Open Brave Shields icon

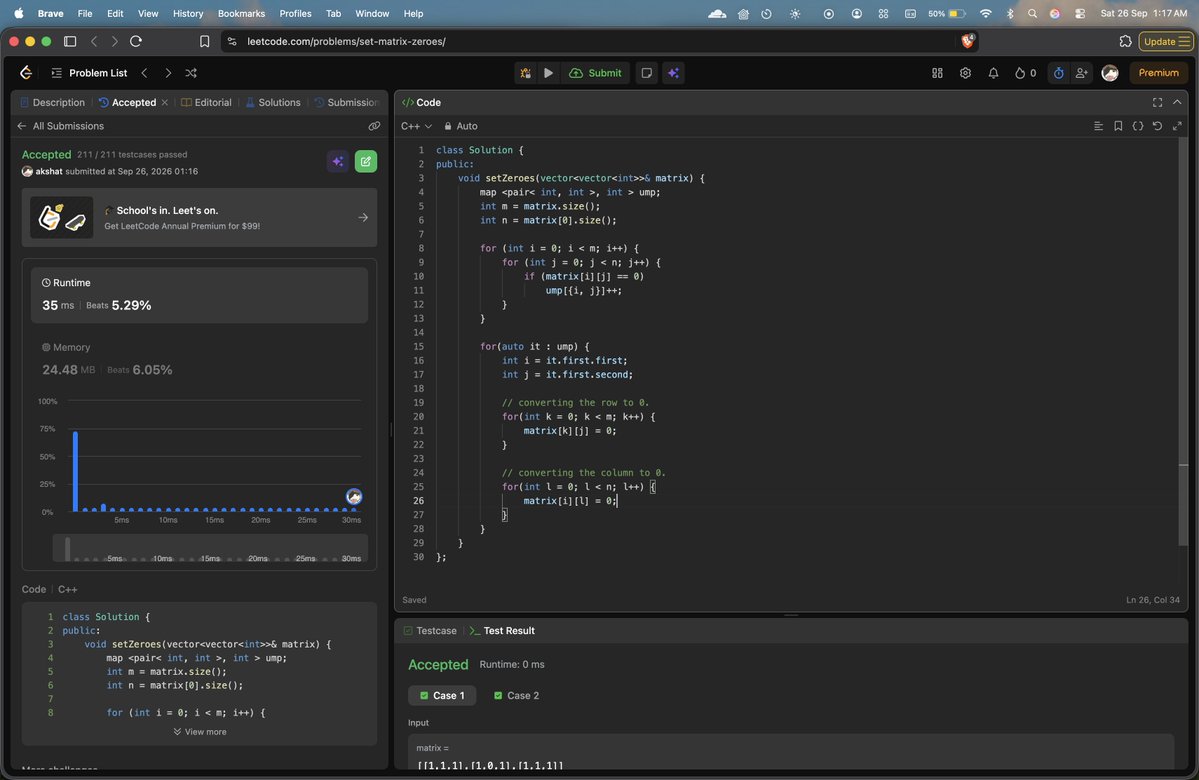pos(967,41)
